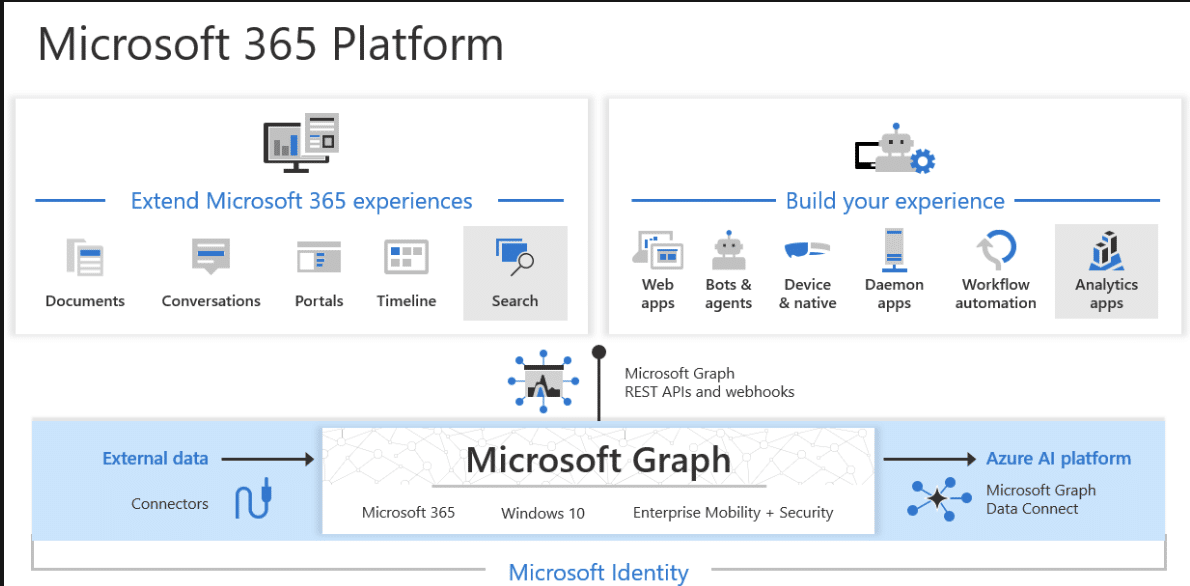Click the Conversations label
This screenshot has width=1190, height=586.
pyautogui.click(x=211, y=301)
